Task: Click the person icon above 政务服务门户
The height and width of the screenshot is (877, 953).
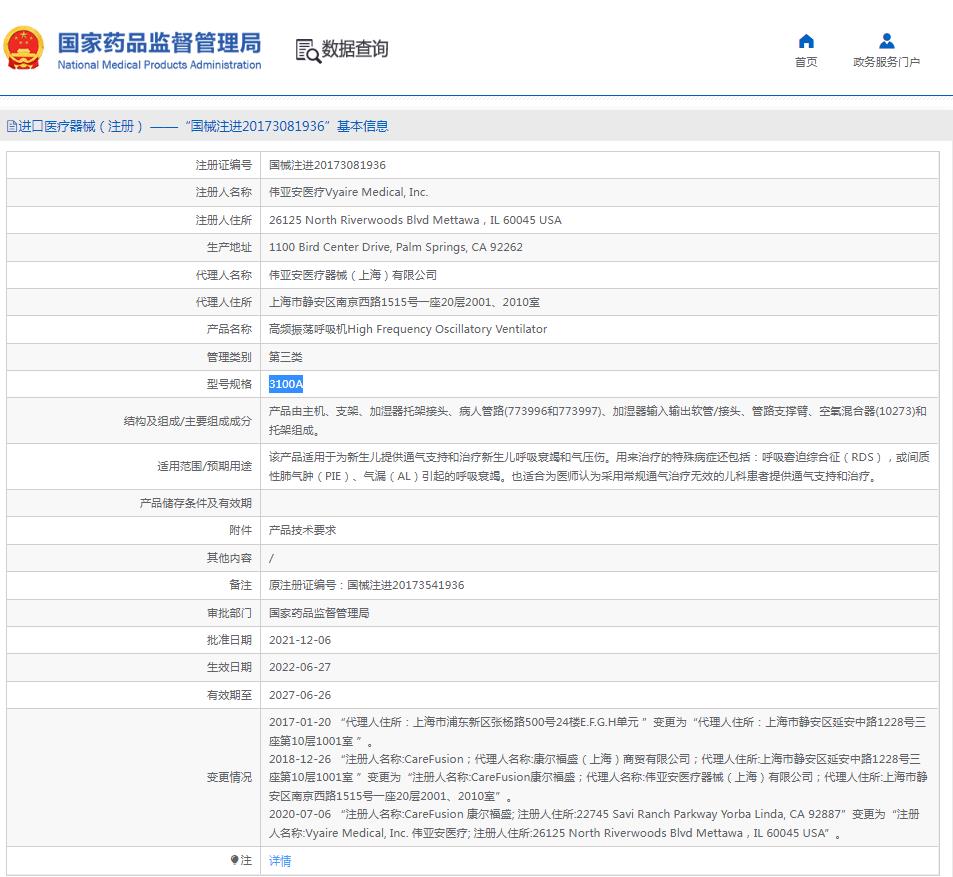Action: 886,41
